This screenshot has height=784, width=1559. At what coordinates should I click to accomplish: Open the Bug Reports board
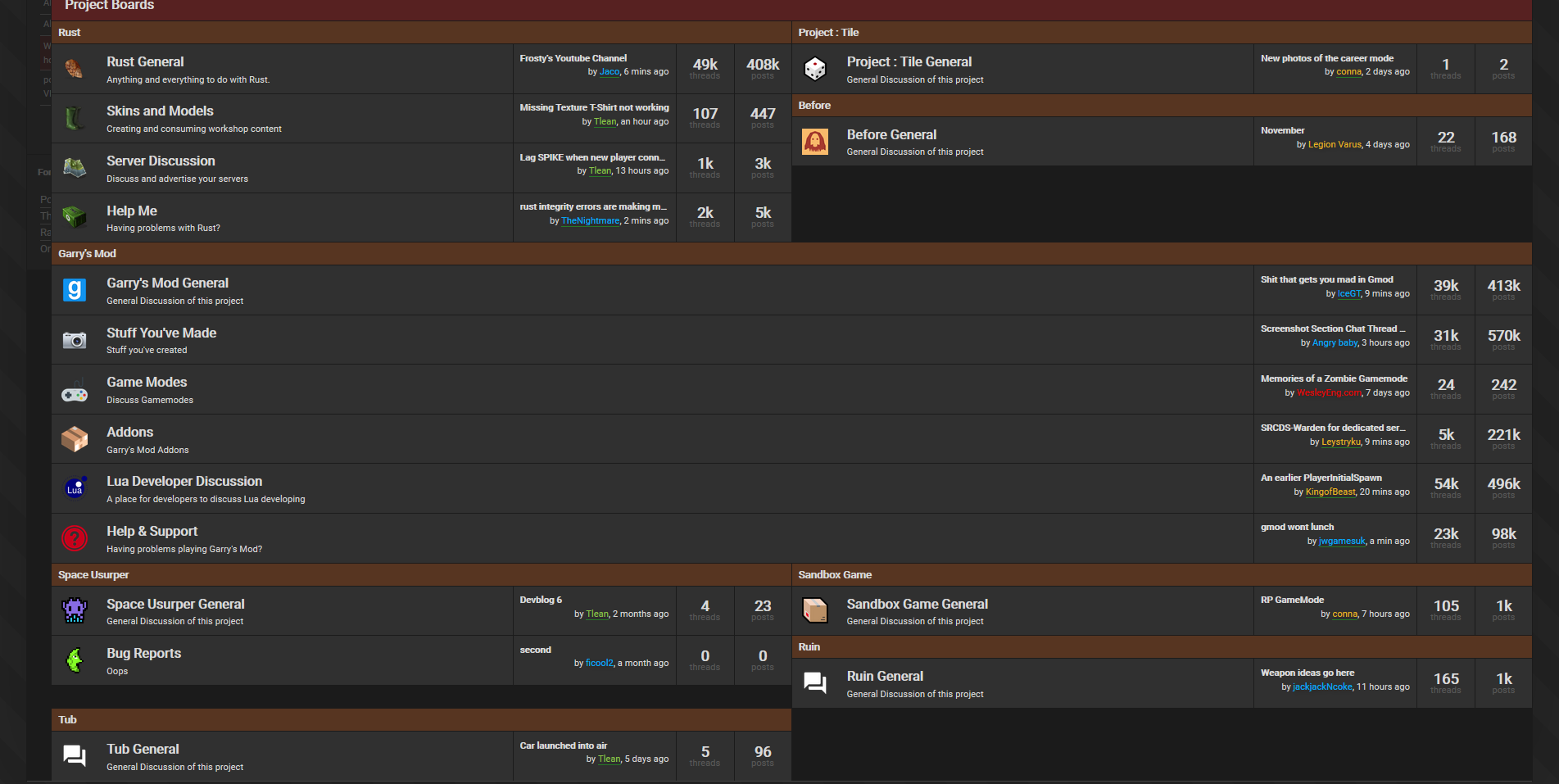143,653
